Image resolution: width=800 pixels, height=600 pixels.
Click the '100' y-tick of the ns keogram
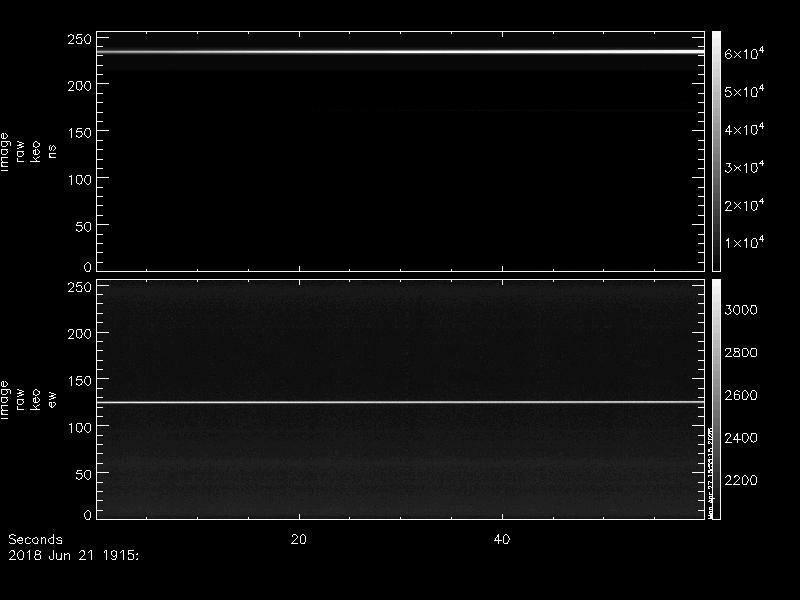(x=80, y=180)
